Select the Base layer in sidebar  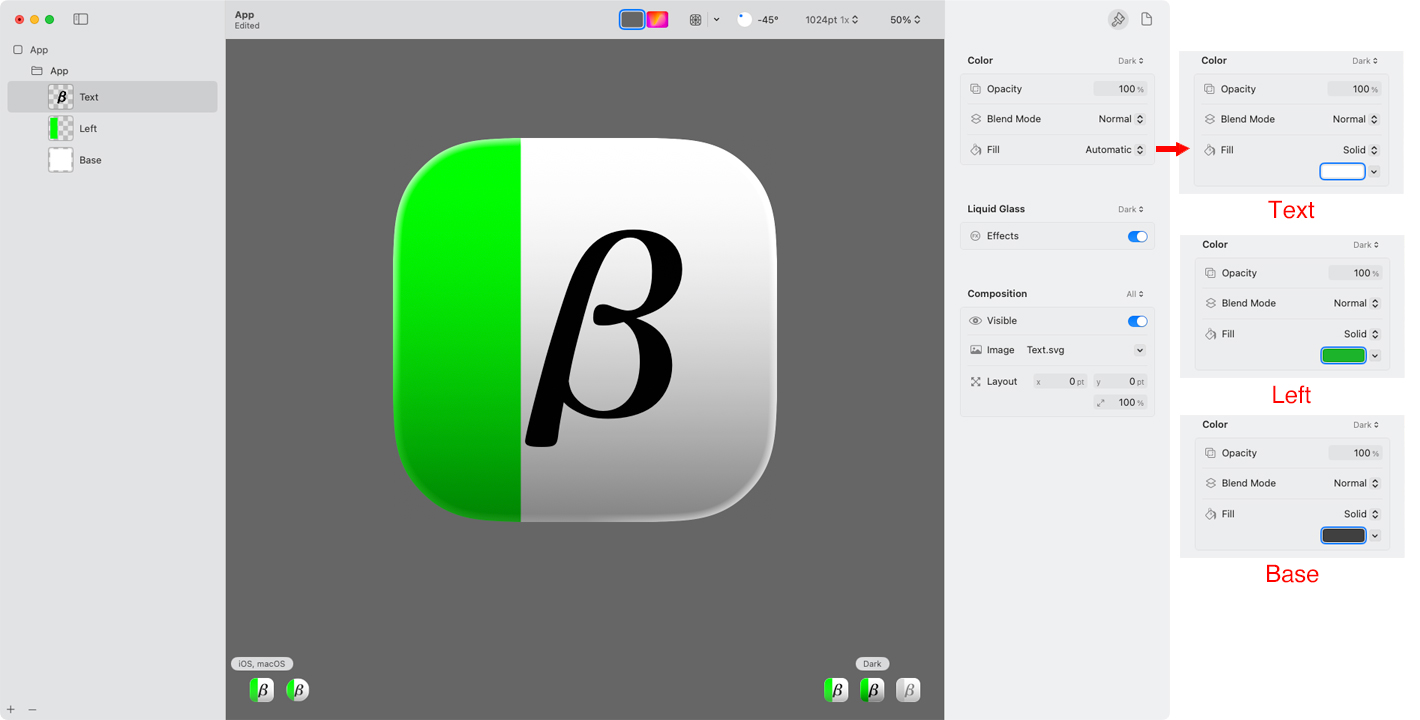[x=90, y=160]
